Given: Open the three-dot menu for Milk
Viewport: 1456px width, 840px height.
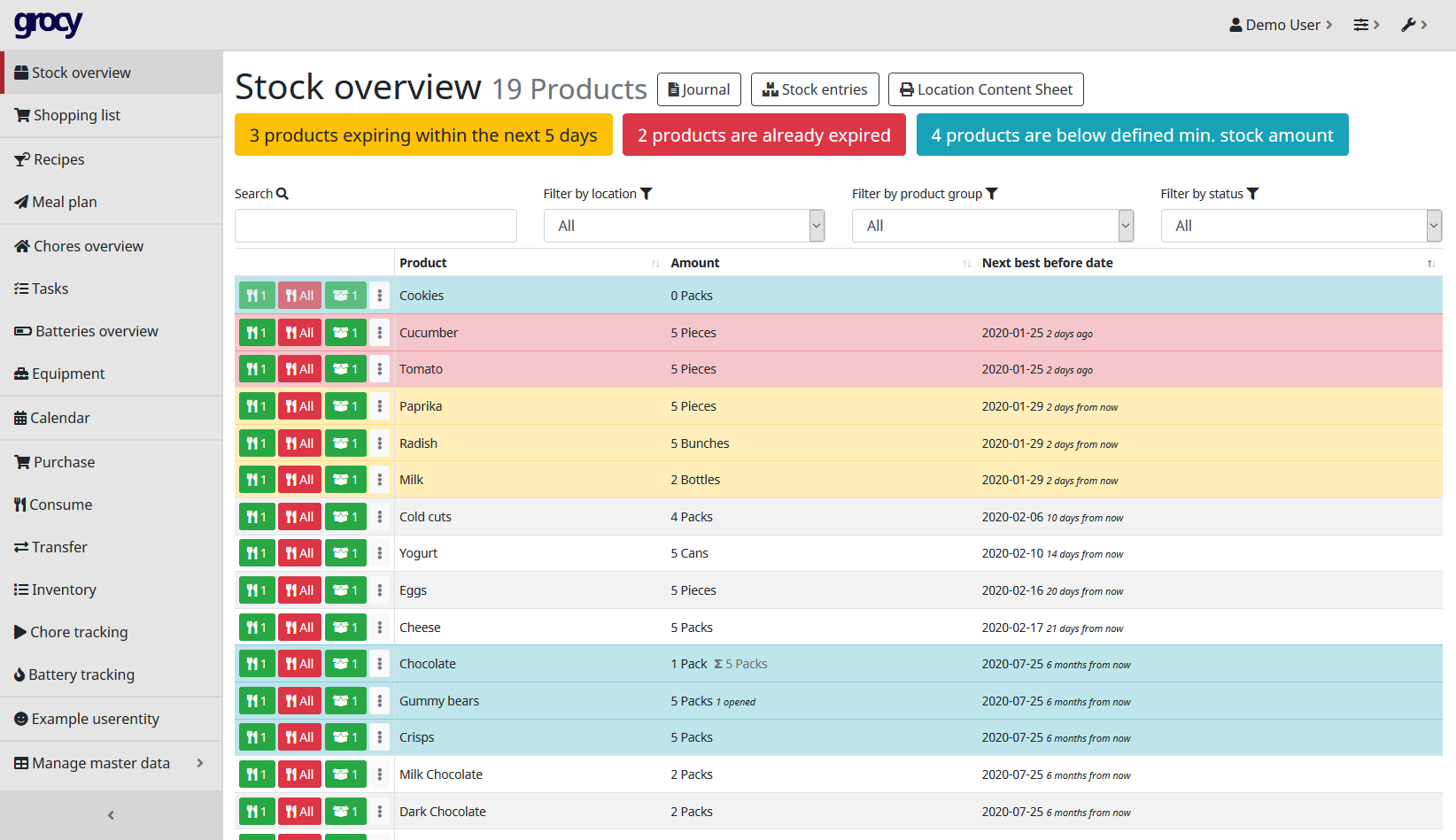Looking at the screenshot, I should point(380,480).
